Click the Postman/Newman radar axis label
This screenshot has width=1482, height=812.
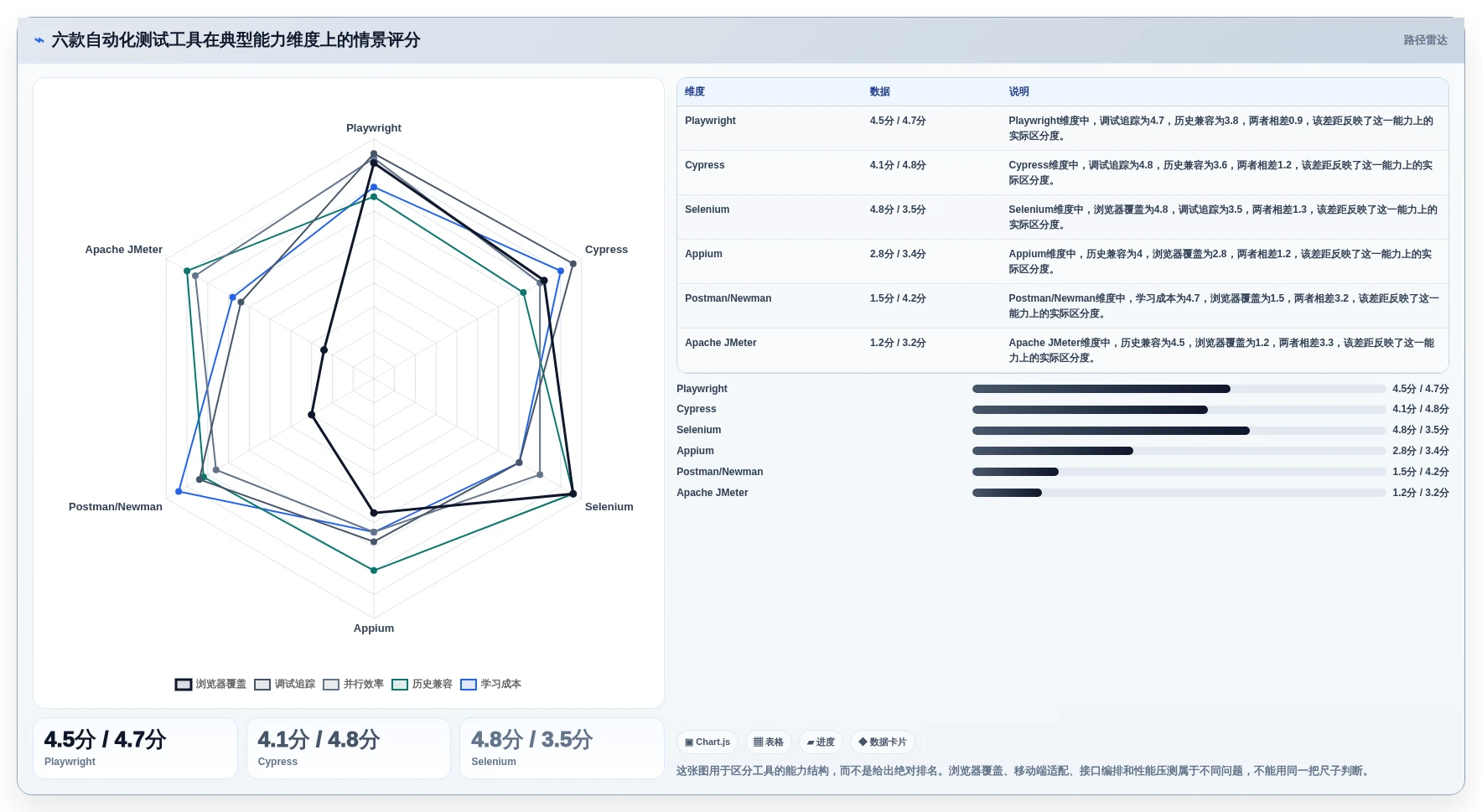pyautogui.click(x=116, y=507)
